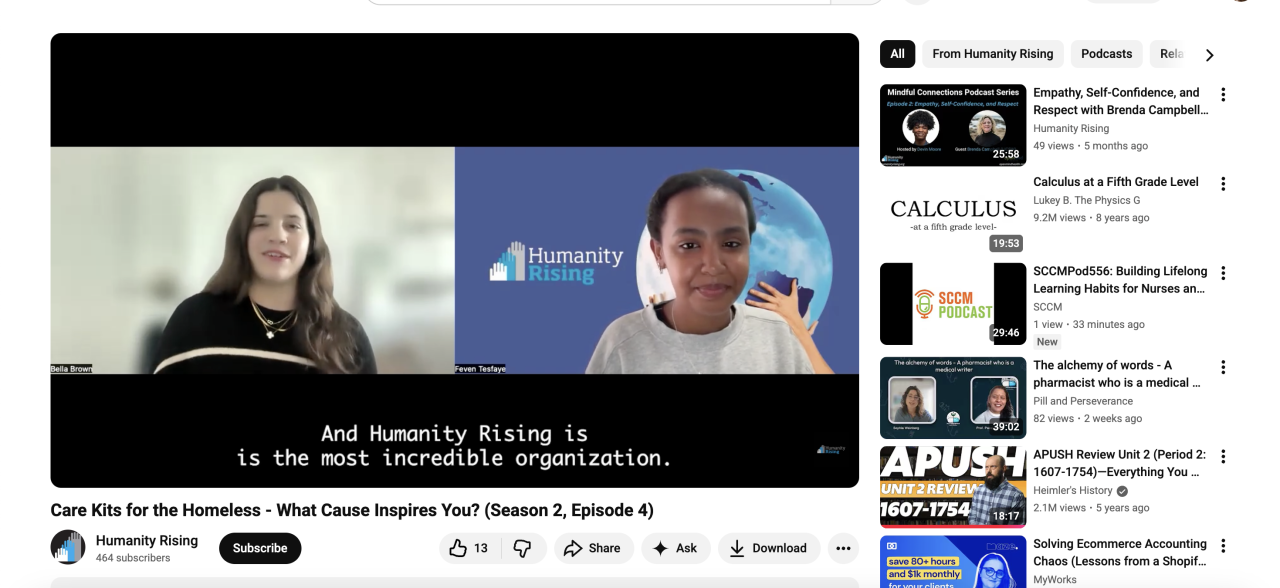Open more actions menu beside Download

[843, 548]
